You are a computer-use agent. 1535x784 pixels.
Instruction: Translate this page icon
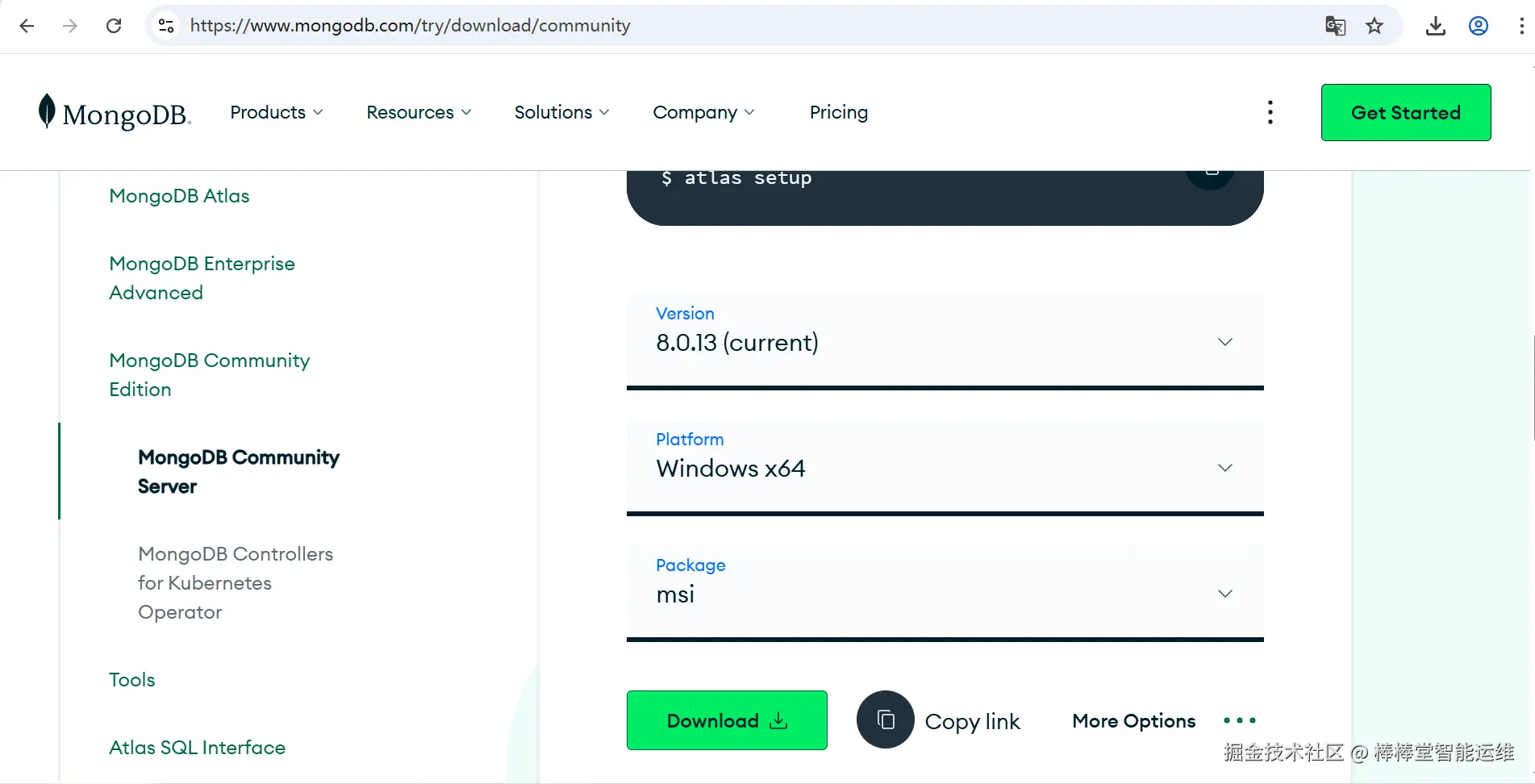click(x=1335, y=26)
